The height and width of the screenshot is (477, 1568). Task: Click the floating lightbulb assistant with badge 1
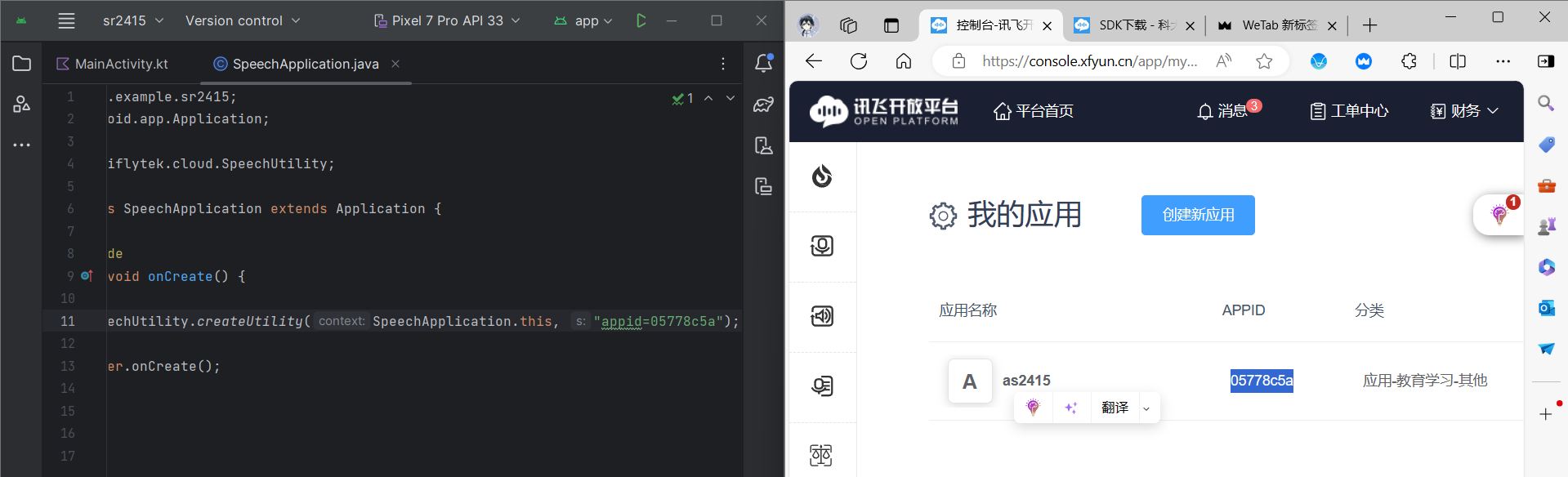point(1499,215)
